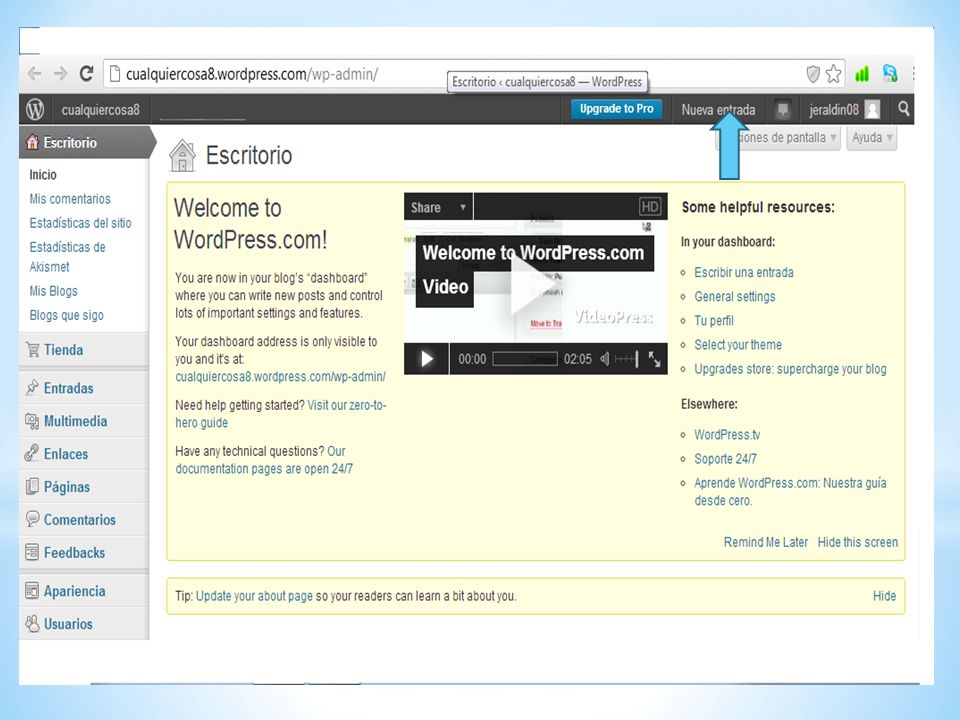Click the Comentarios bubble icon
The height and width of the screenshot is (720, 960).
pos(32,519)
